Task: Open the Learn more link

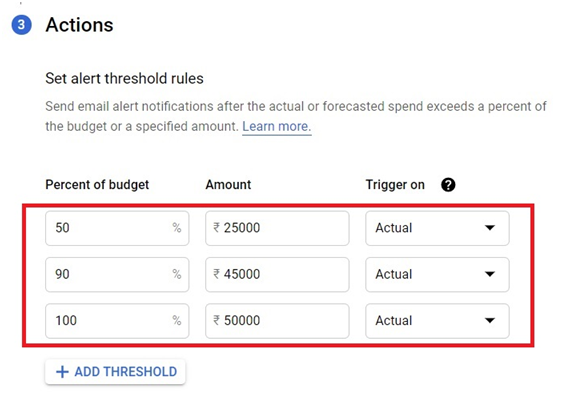Action: pos(277,126)
